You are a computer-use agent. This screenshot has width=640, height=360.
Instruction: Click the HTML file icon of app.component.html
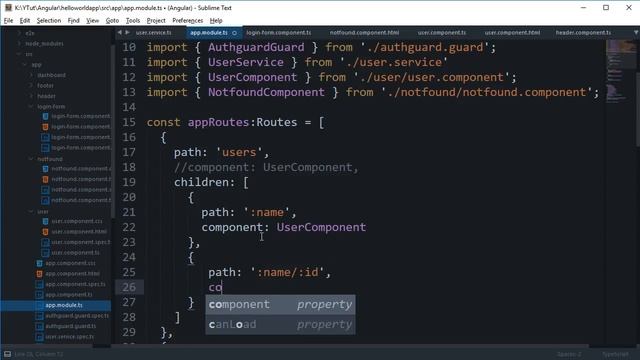tap(40, 273)
